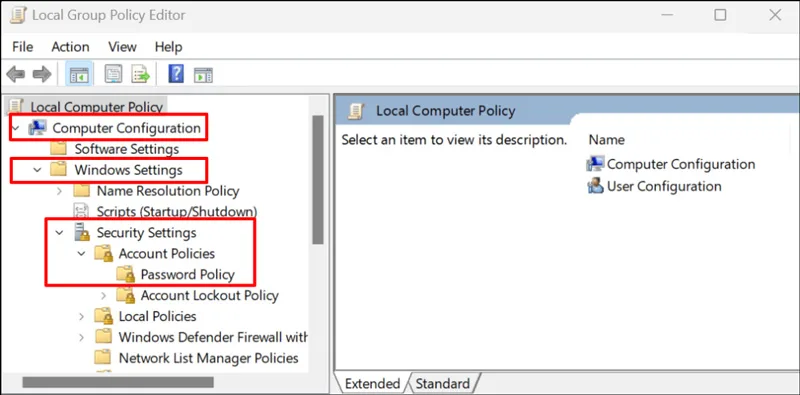Expand the Local Policies tree node
This screenshot has width=800, height=395.
[x=81, y=316]
